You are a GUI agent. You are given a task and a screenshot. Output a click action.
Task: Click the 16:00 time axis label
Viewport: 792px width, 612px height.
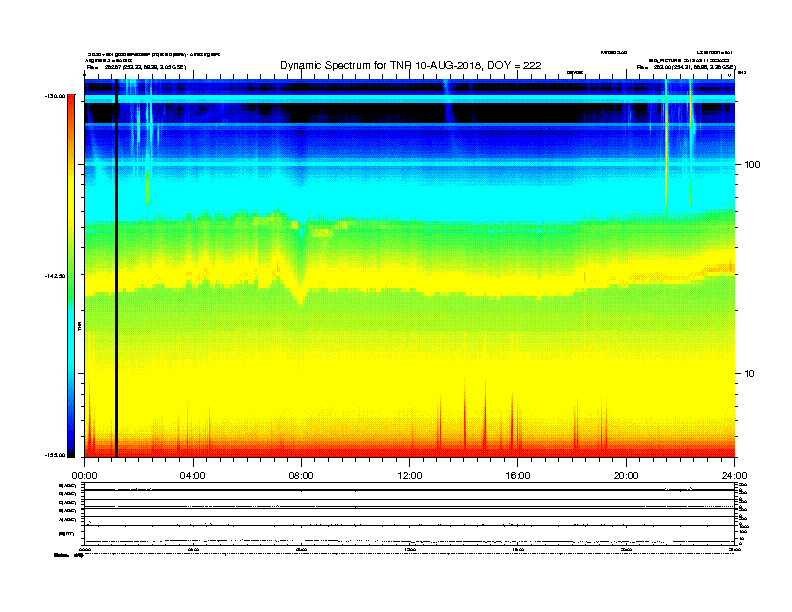[x=518, y=476]
